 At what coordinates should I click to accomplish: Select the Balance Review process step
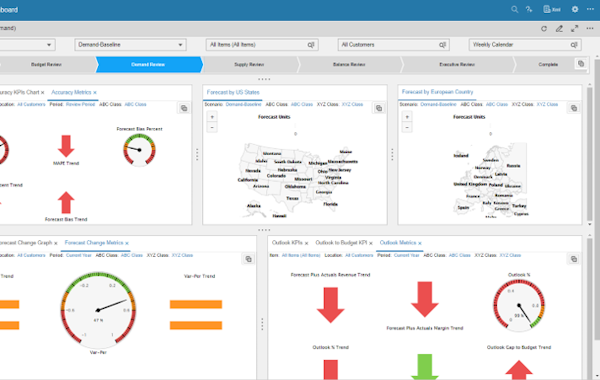click(x=349, y=64)
